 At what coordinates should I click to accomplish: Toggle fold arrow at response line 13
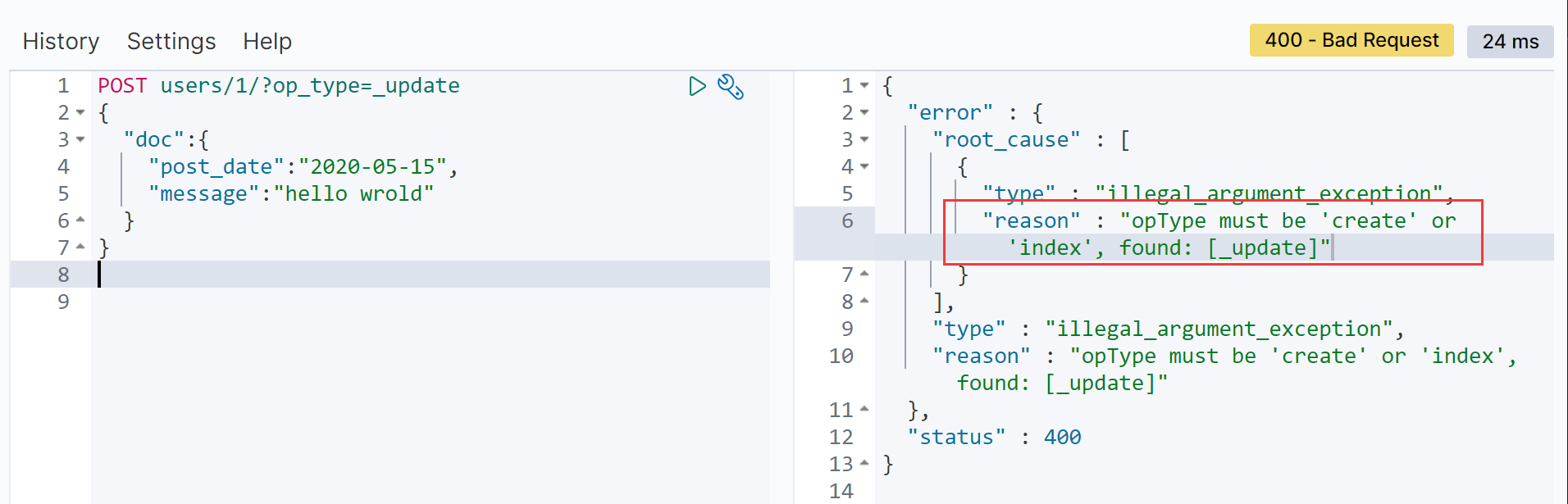864,464
